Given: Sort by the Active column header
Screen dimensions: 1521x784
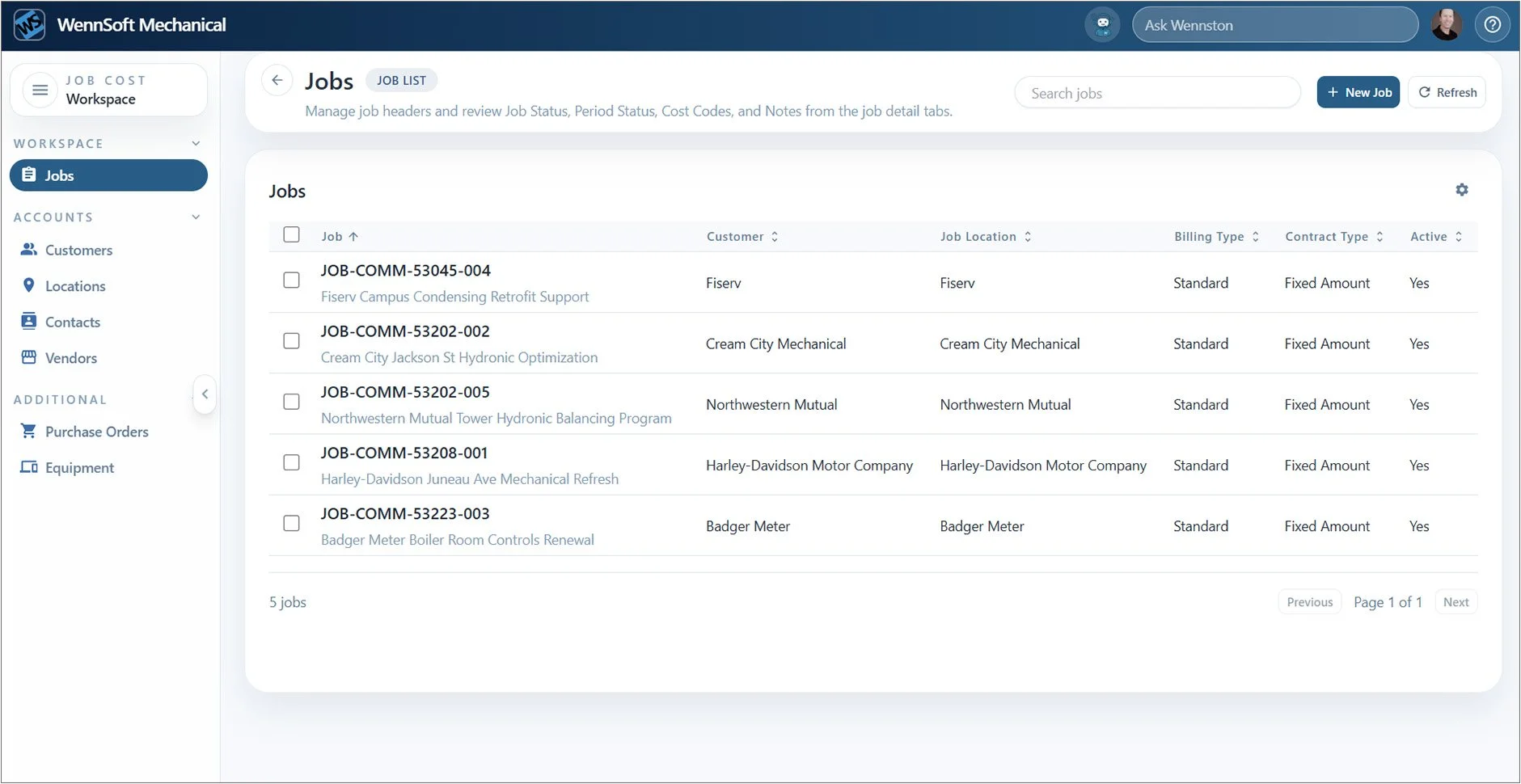Looking at the screenshot, I should [1436, 237].
